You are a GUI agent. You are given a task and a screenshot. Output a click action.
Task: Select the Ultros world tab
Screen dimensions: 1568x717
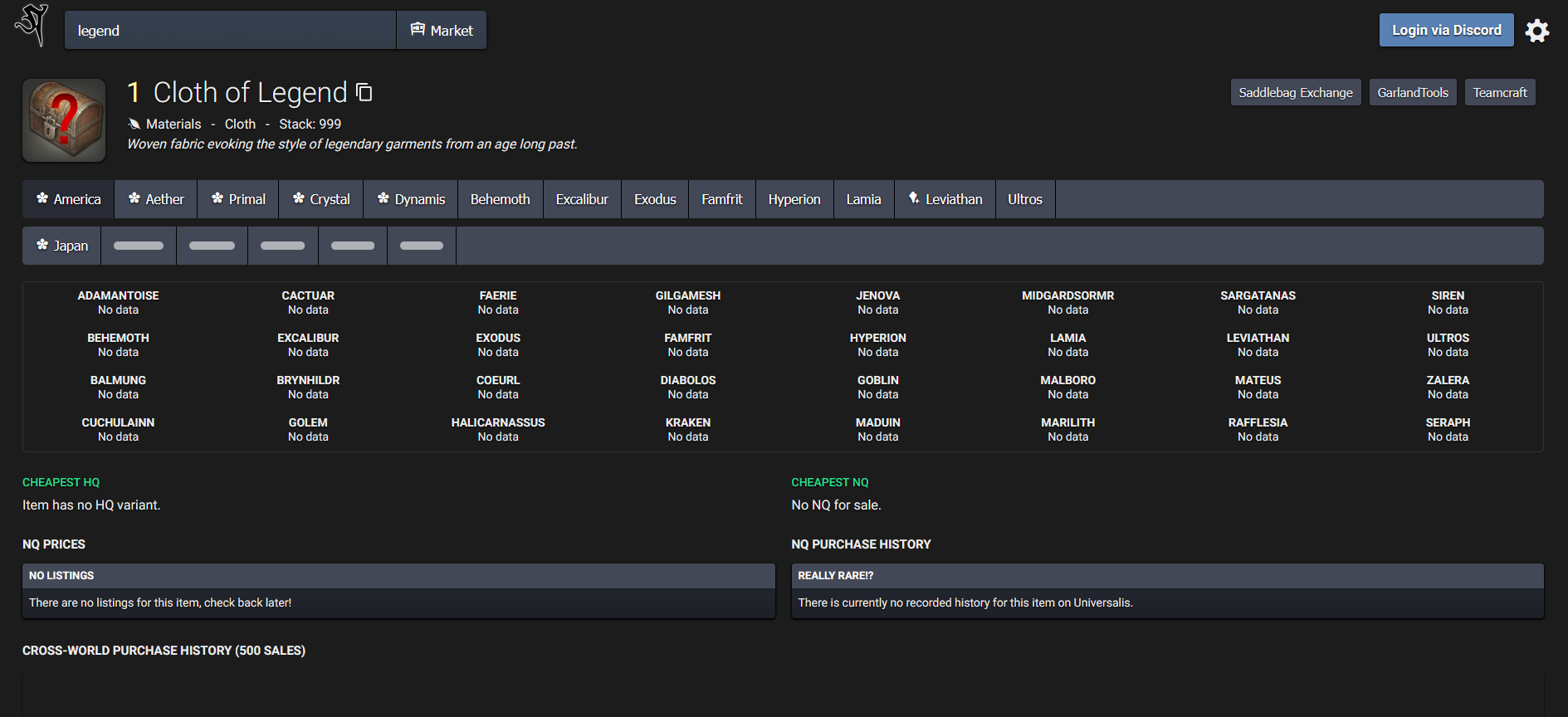coord(1025,199)
